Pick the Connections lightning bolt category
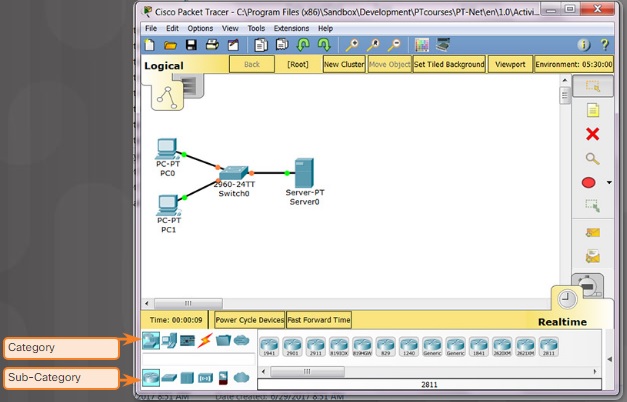The width and height of the screenshot is (627, 402). coord(205,341)
